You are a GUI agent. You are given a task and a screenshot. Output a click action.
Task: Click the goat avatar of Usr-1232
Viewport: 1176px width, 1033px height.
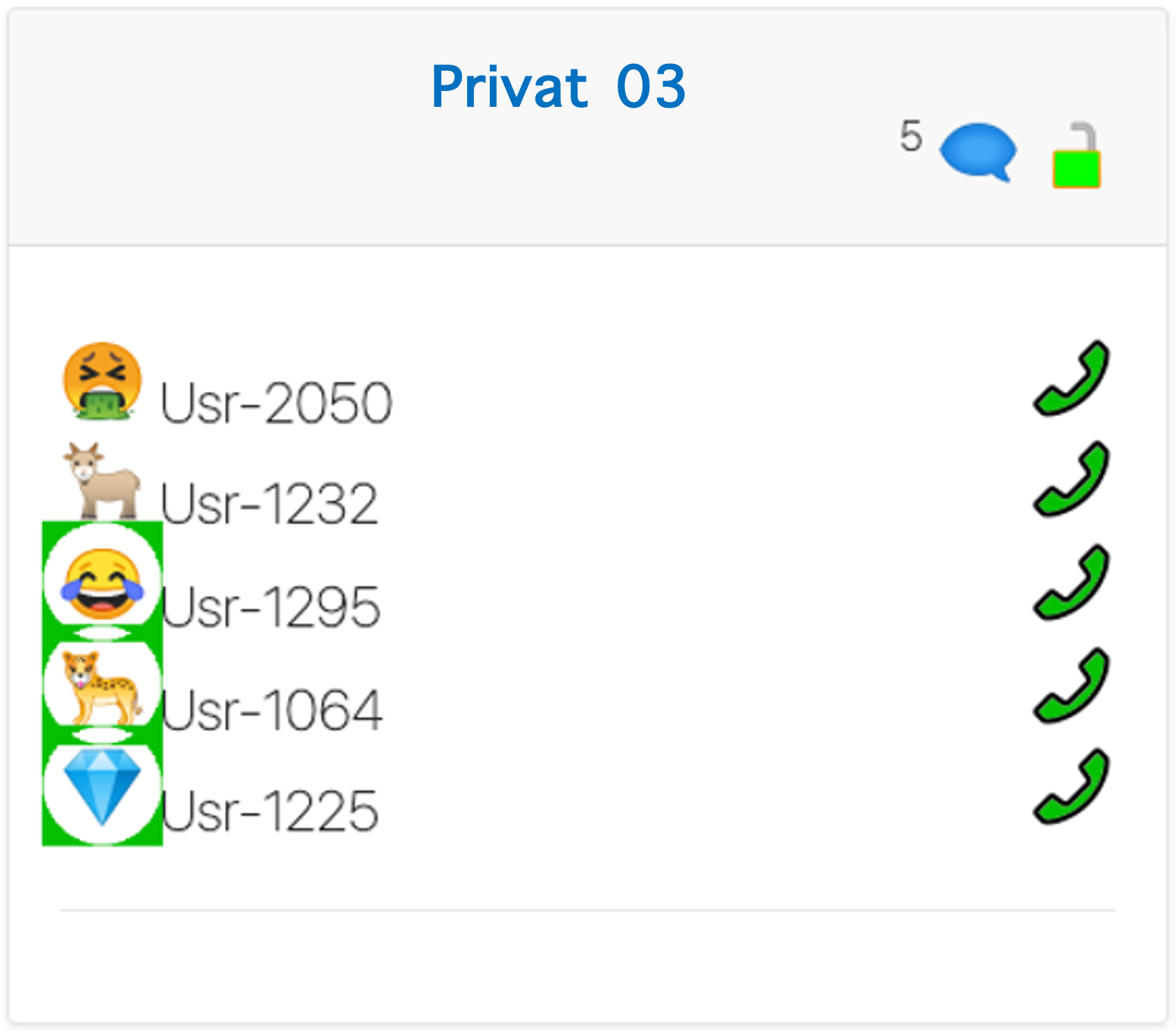(102, 481)
